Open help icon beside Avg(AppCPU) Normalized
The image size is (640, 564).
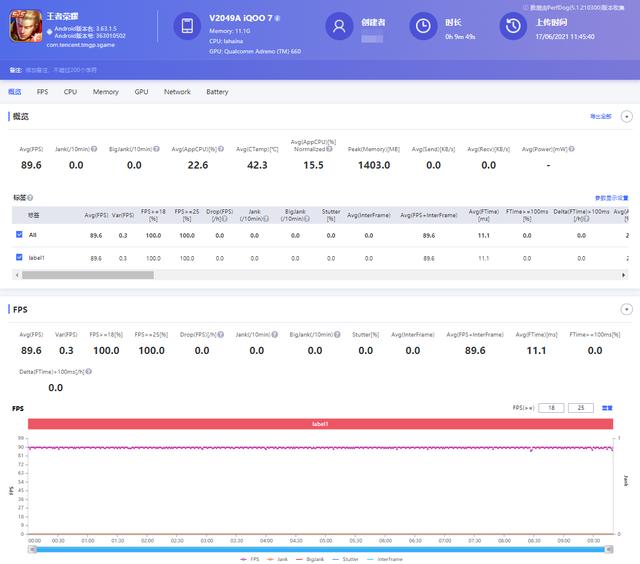click(329, 149)
